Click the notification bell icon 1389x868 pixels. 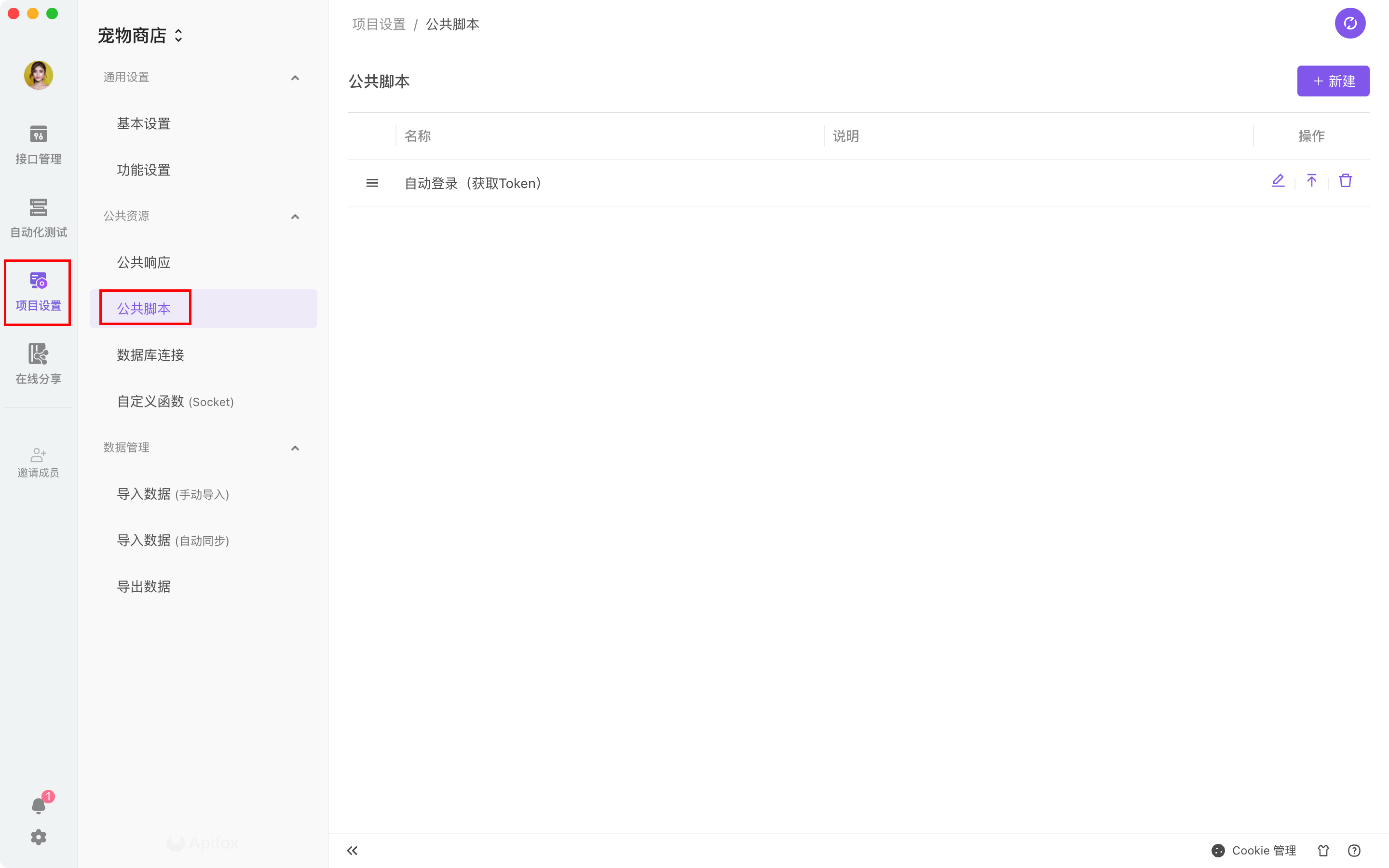[x=39, y=805]
